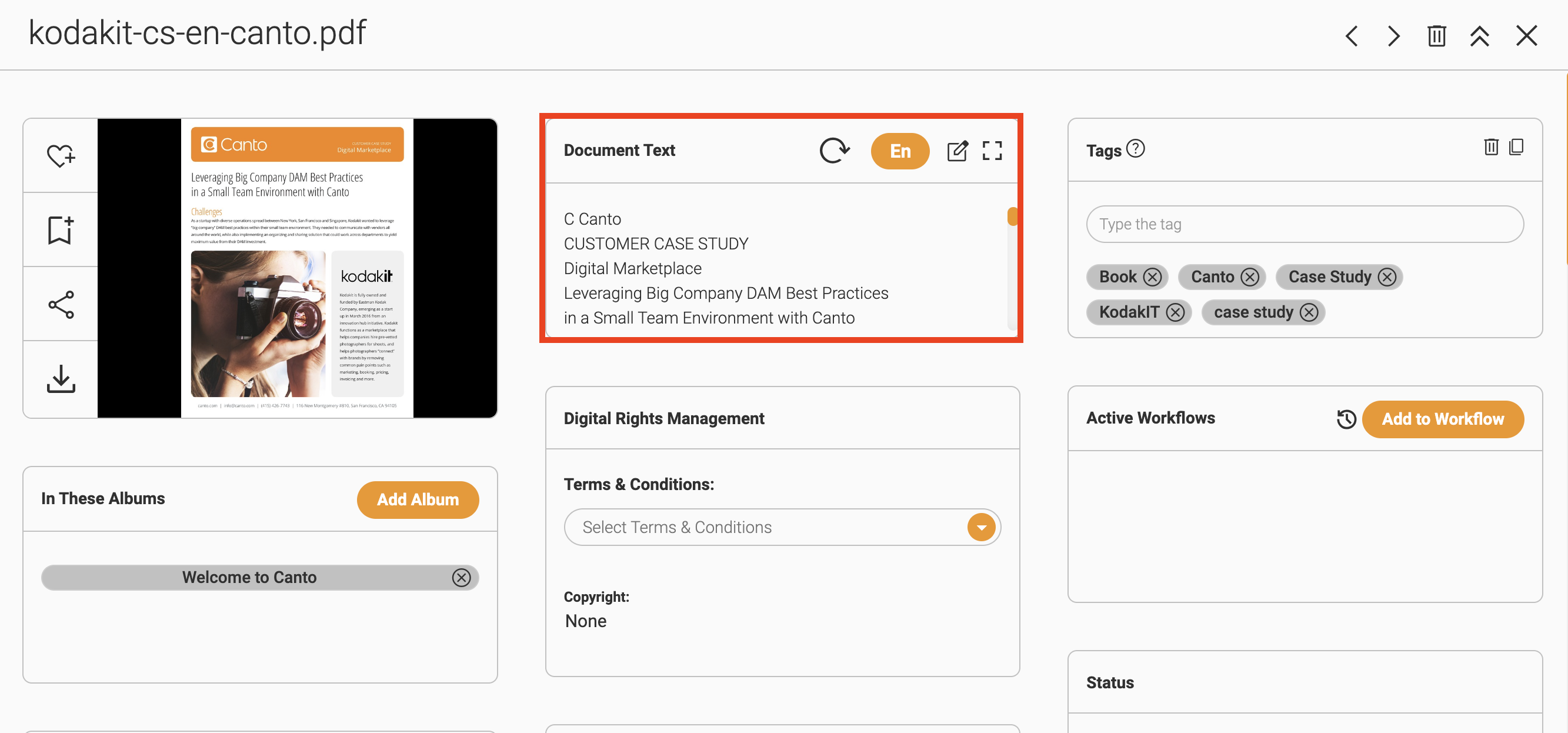The width and height of the screenshot is (1568, 733).
Task: Open the Welcome to Canto album
Action: [249, 577]
